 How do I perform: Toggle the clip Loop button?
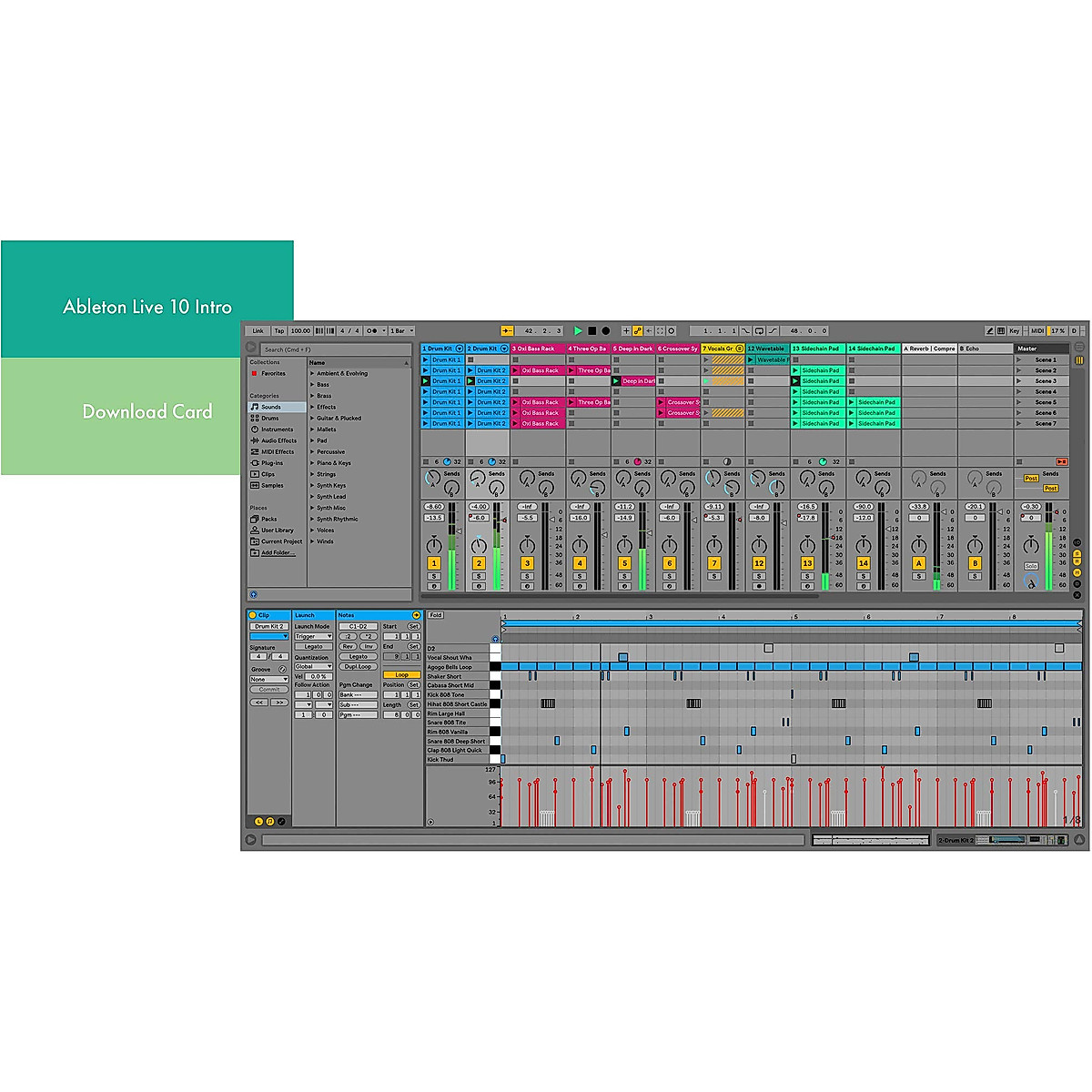(x=401, y=675)
